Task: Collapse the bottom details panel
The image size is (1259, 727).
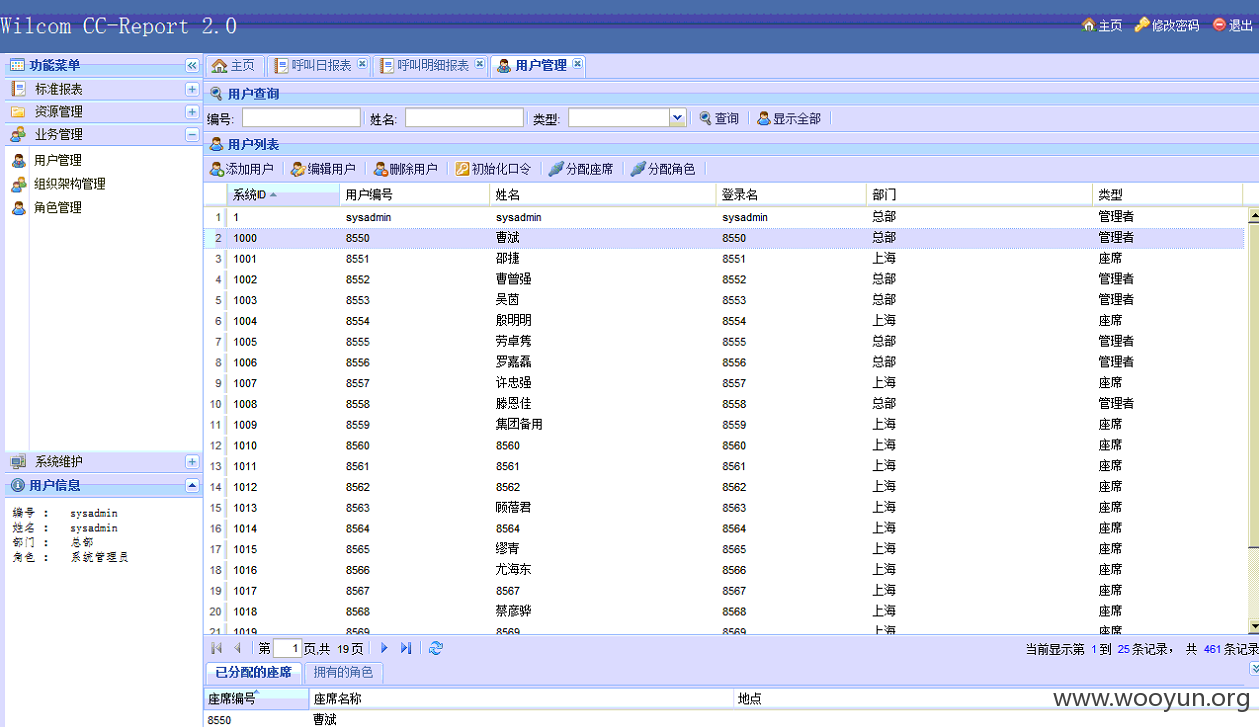Action: [1254, 668]
